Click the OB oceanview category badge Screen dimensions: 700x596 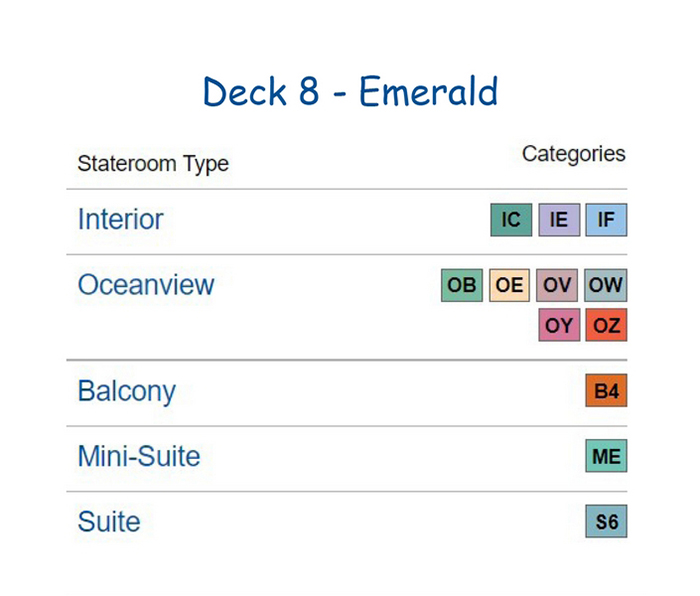pyautogui.click(x=462, y=285)
